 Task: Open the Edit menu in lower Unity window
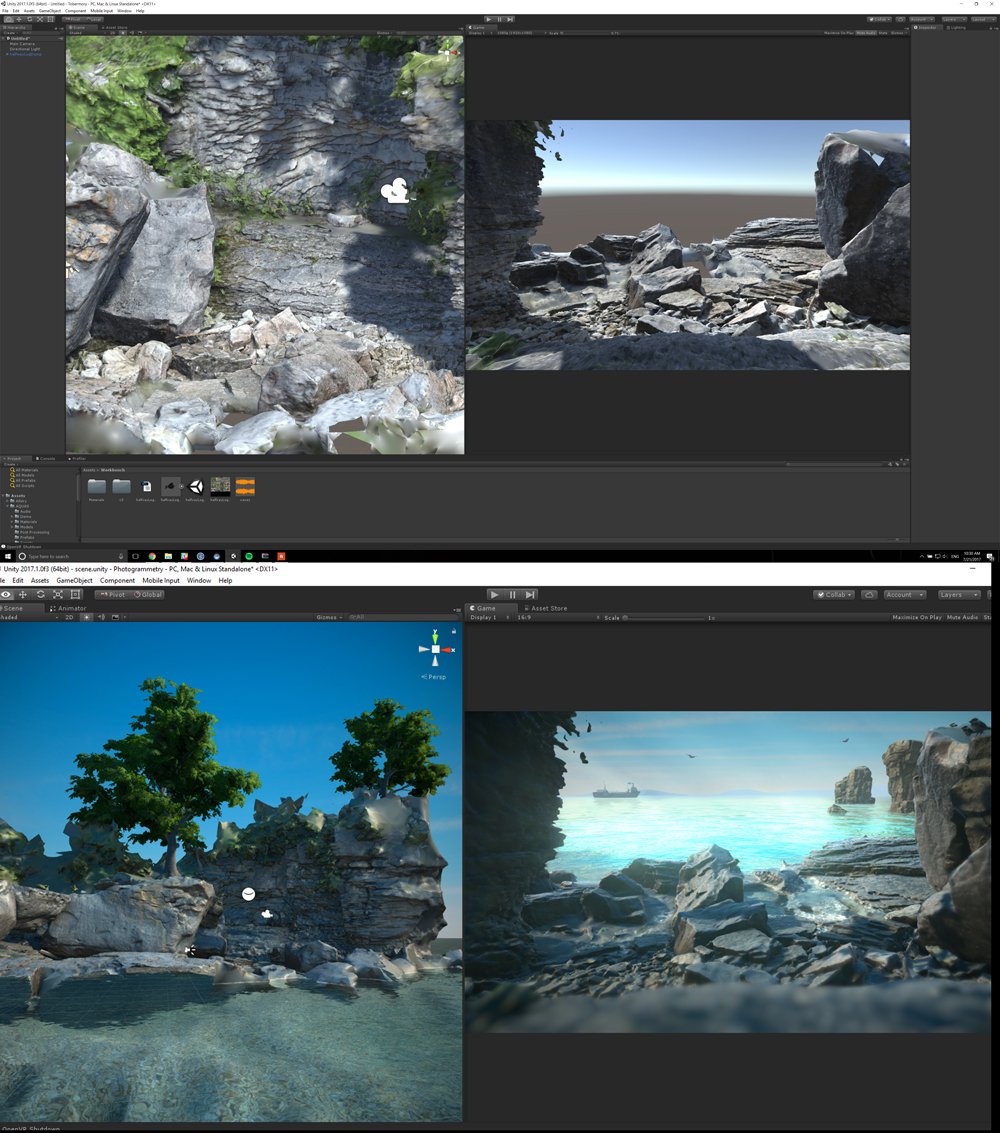(18, 580)
